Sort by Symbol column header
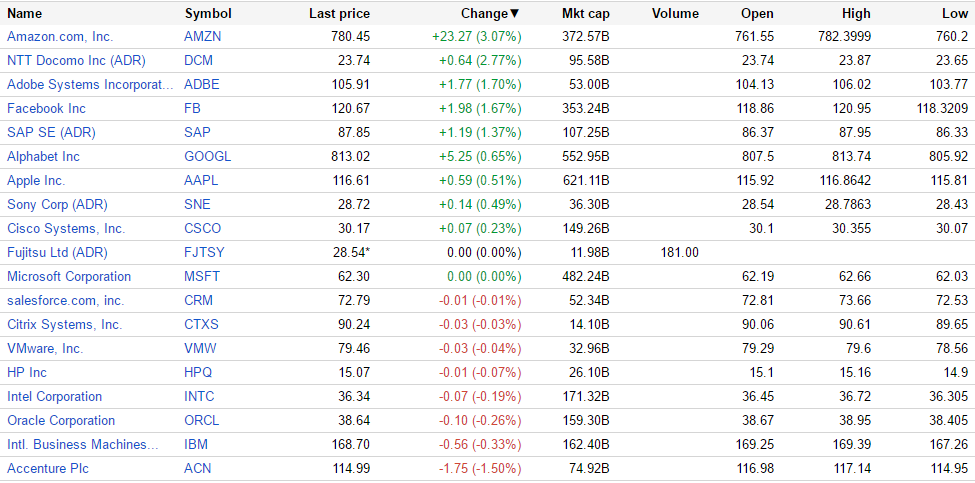Viewport: 975px width, 483px height. pyautogui.click(x=208, y=14)
